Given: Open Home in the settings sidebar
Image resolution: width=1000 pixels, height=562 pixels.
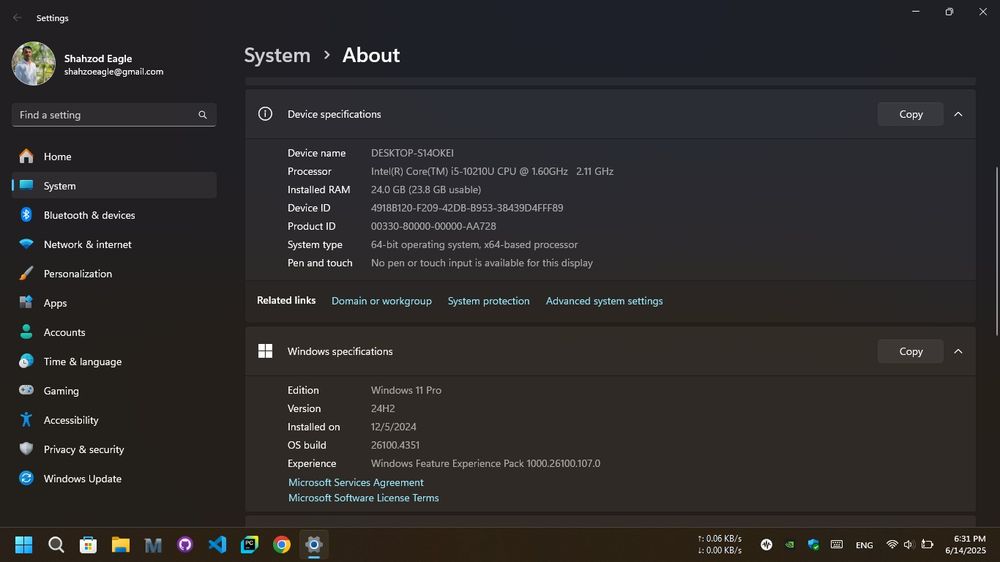Looking at the screenshot, I should [114, 156].
